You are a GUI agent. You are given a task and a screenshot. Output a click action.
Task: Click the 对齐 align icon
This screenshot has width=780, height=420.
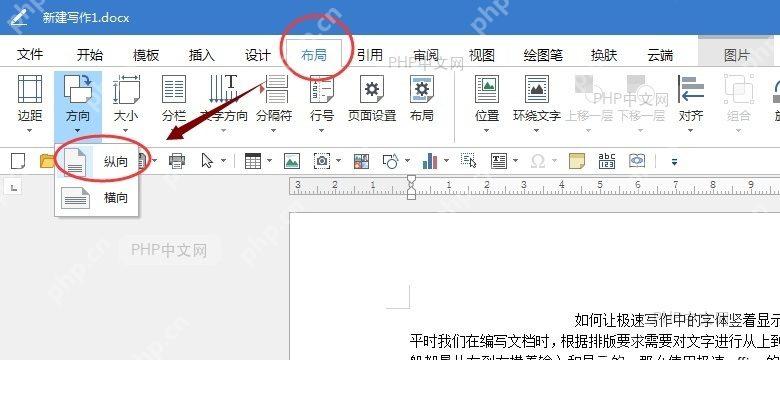click(x=690, y=89)
